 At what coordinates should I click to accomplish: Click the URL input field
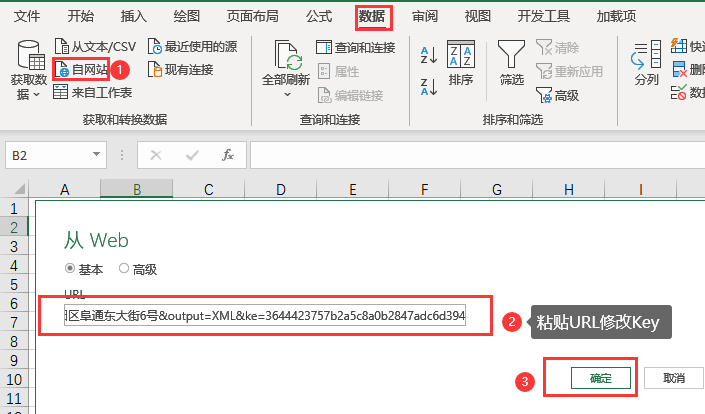(265, 315)
